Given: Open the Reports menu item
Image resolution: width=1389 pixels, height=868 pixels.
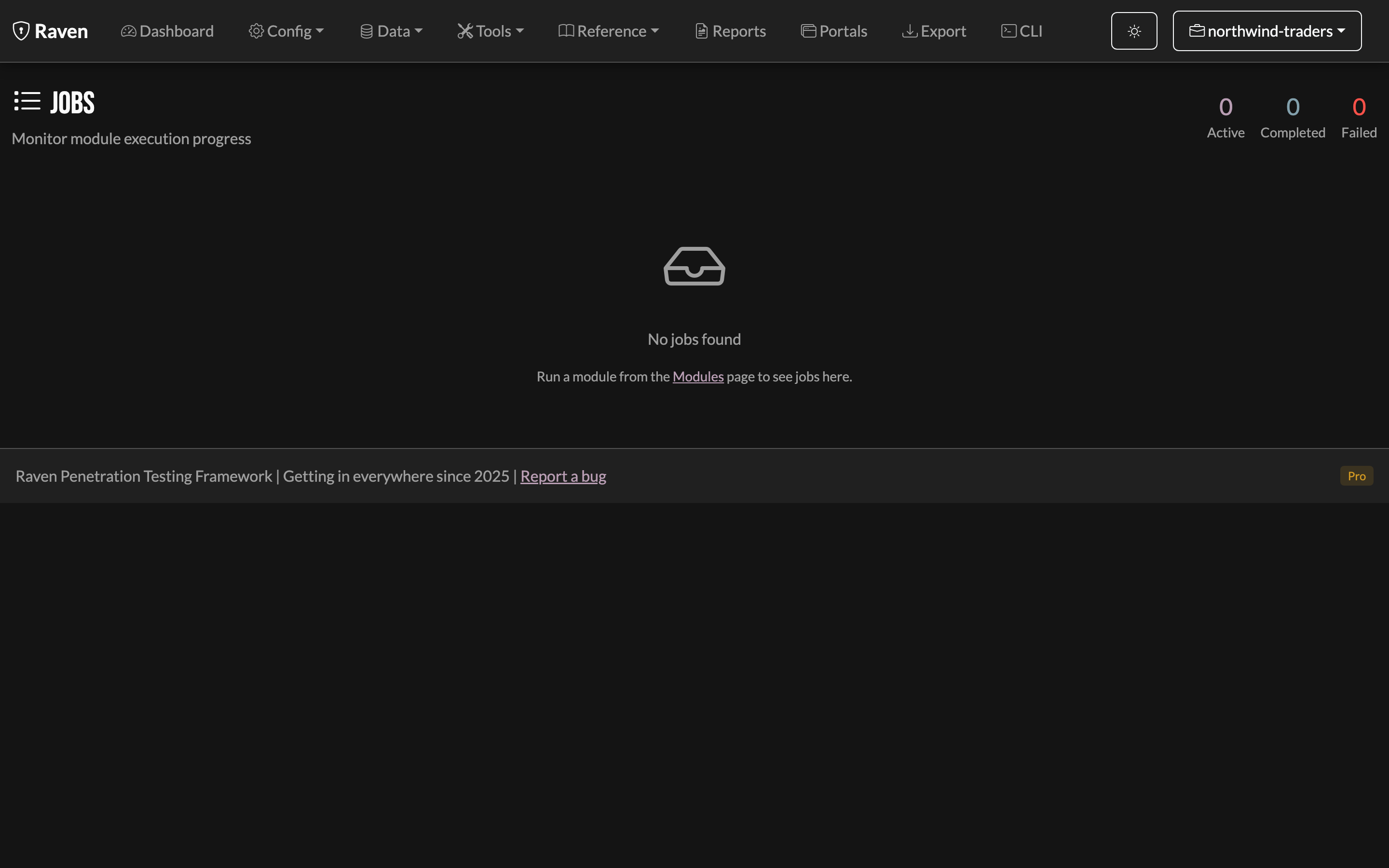Looking at the screenshot, I should coord(730,31).
